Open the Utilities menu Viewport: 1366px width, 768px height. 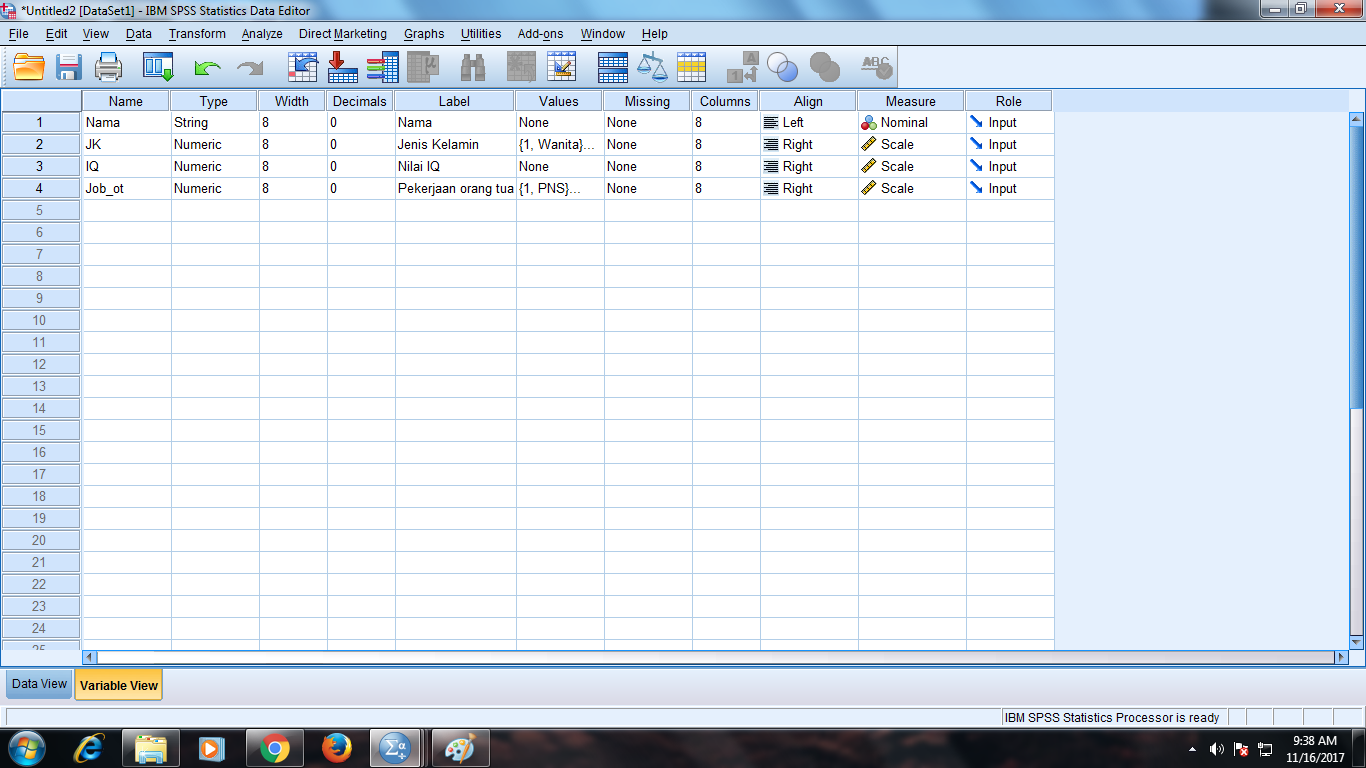pyautogui.click(x=481, y=34)
